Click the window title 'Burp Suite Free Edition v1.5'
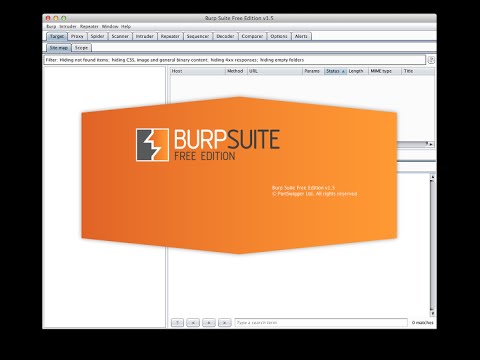The width and height of the screenshot is (480, 360). click(239, 18)
